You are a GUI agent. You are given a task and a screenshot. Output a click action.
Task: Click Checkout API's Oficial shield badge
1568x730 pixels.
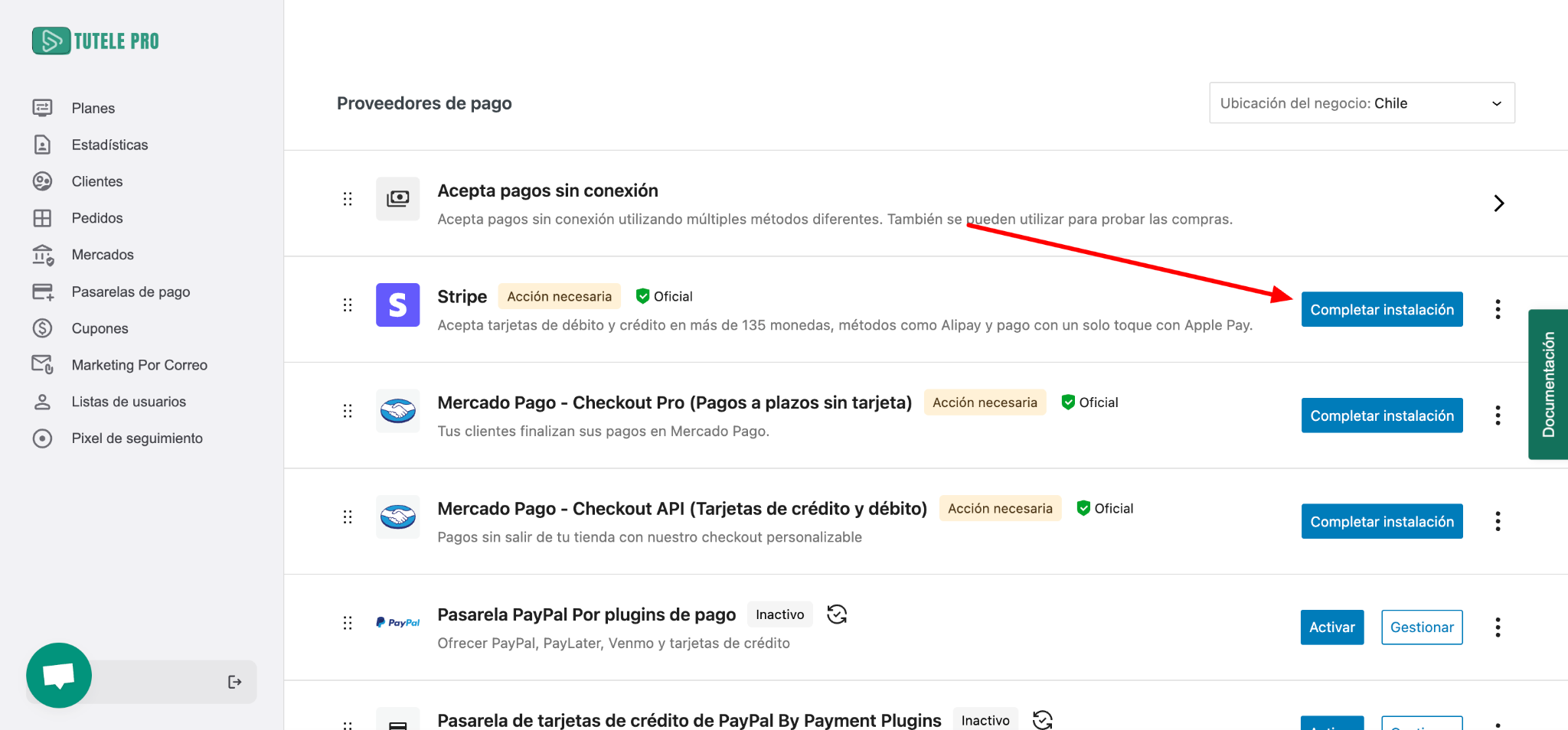coord(1105,509)
